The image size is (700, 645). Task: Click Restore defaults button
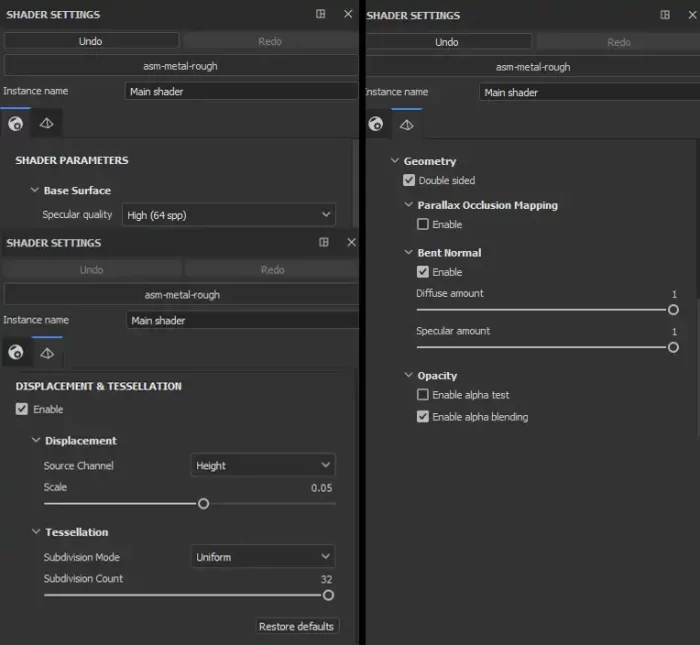(x=298, y=626)
